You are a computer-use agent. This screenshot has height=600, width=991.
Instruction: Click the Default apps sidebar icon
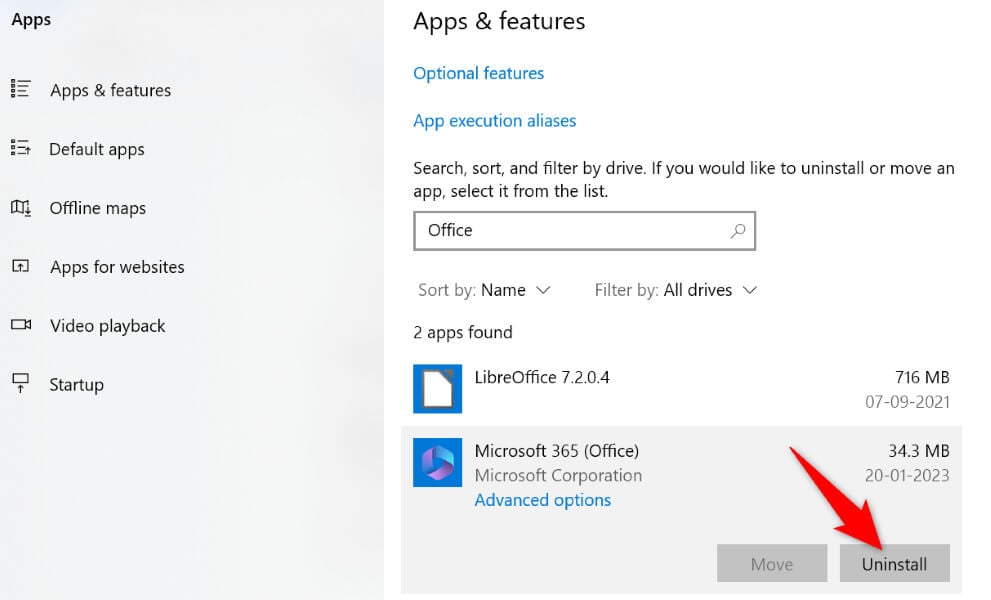(20, 148)
